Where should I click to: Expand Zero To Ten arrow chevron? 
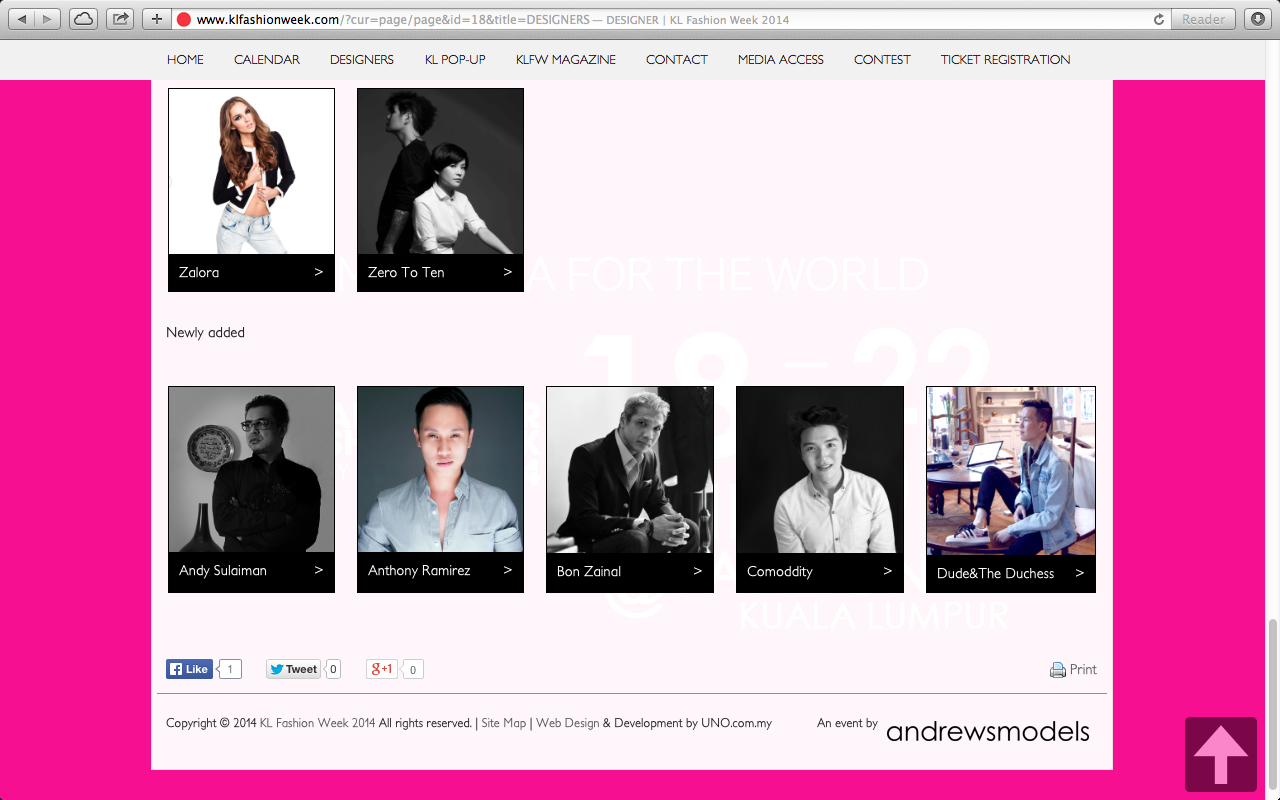pos(508,272)
